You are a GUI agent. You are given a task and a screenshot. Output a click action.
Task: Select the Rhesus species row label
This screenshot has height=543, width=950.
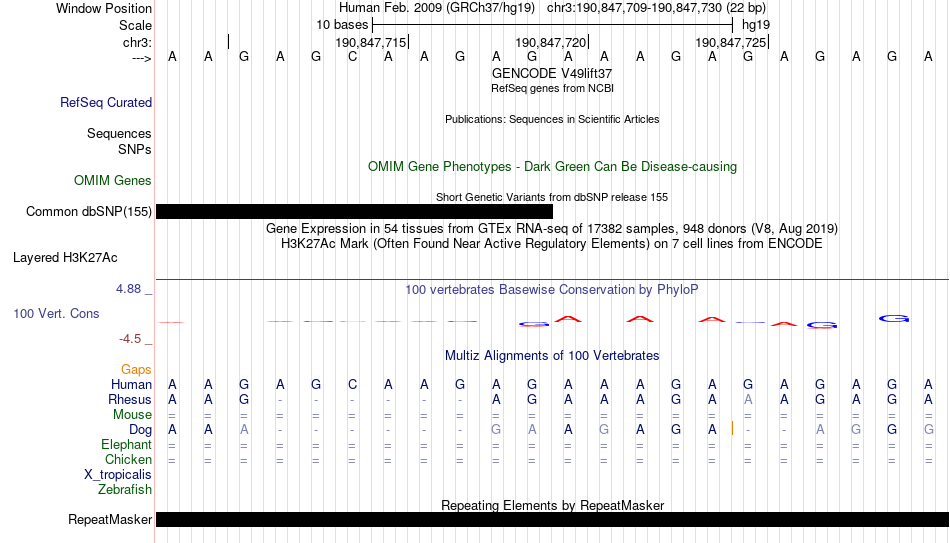point(130,399)
